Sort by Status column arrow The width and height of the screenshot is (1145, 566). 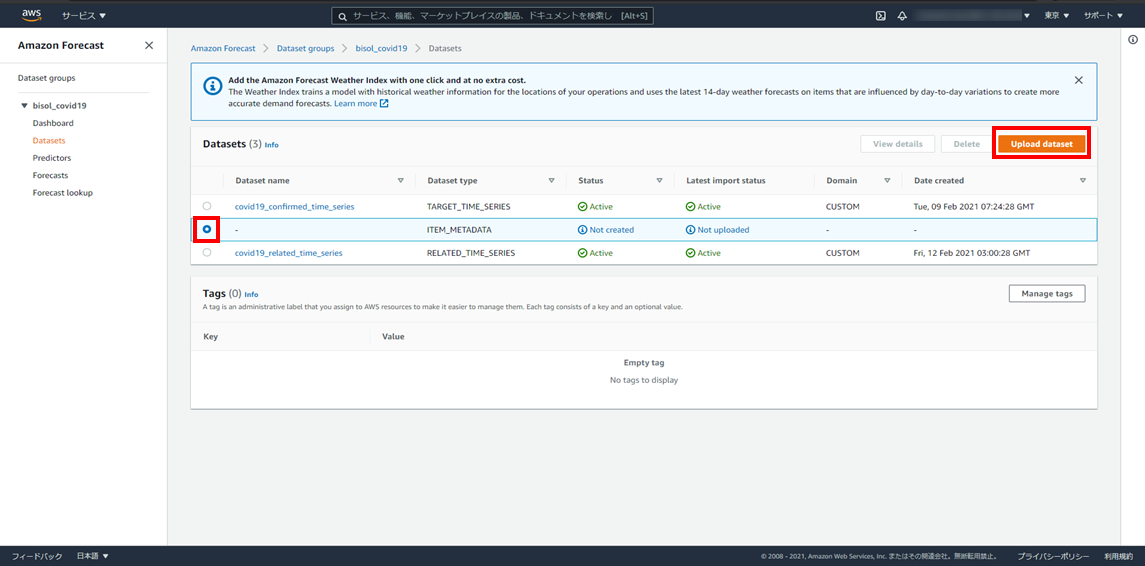(x=659, y=181)
